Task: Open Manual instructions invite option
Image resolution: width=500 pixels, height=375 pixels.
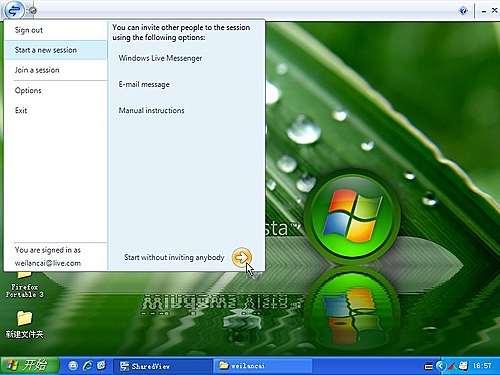Action: (151, 110)
